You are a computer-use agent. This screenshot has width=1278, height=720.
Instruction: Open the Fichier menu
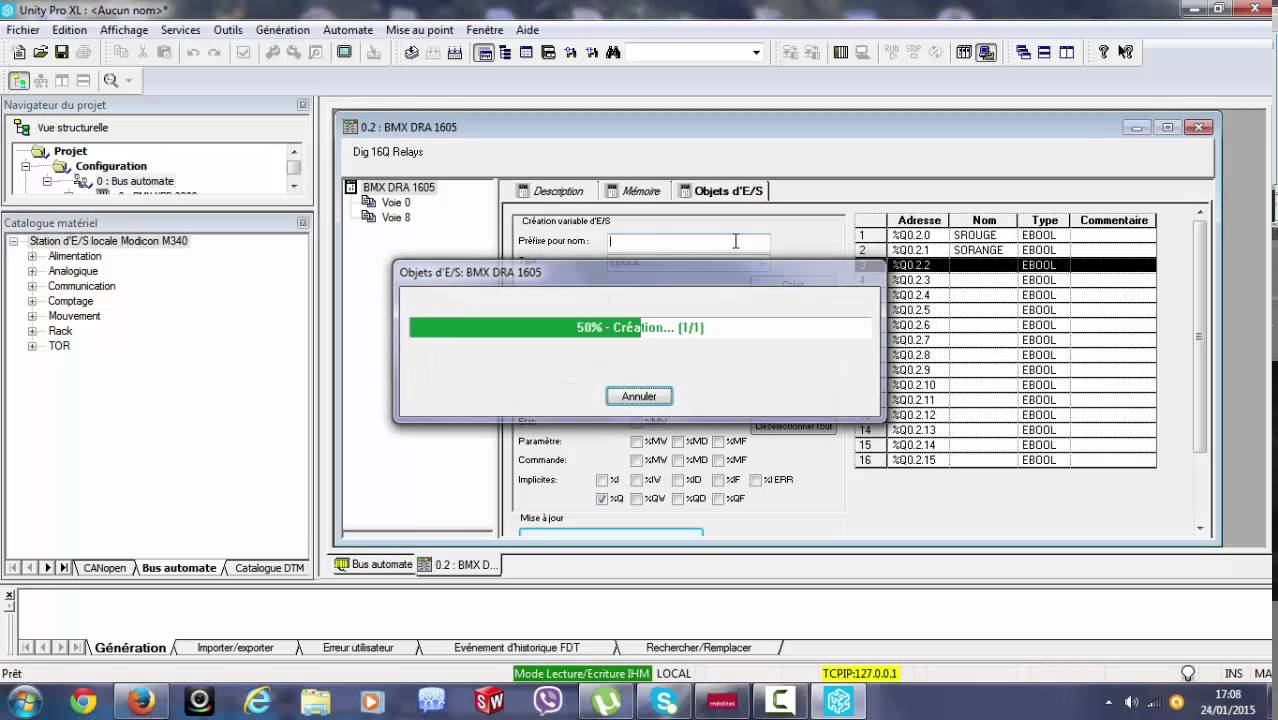click(23, 30)
